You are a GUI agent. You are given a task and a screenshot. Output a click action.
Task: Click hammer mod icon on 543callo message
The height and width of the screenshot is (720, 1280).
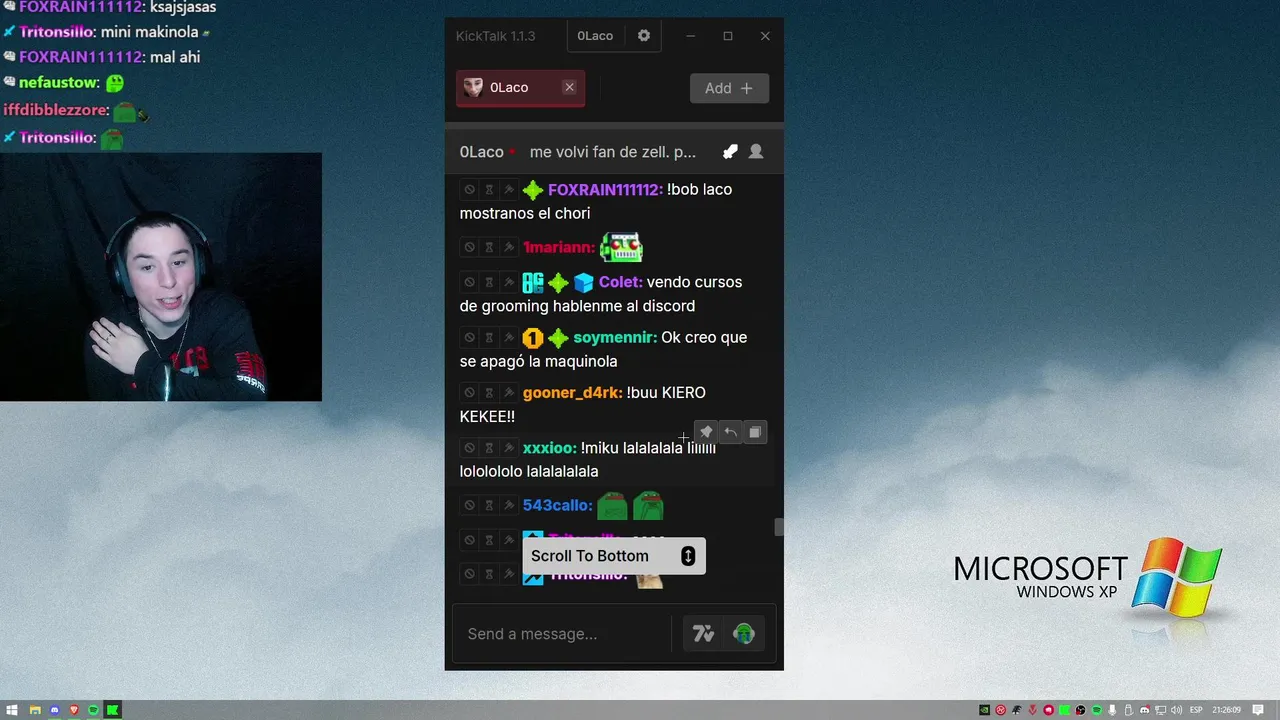(509, 506)
